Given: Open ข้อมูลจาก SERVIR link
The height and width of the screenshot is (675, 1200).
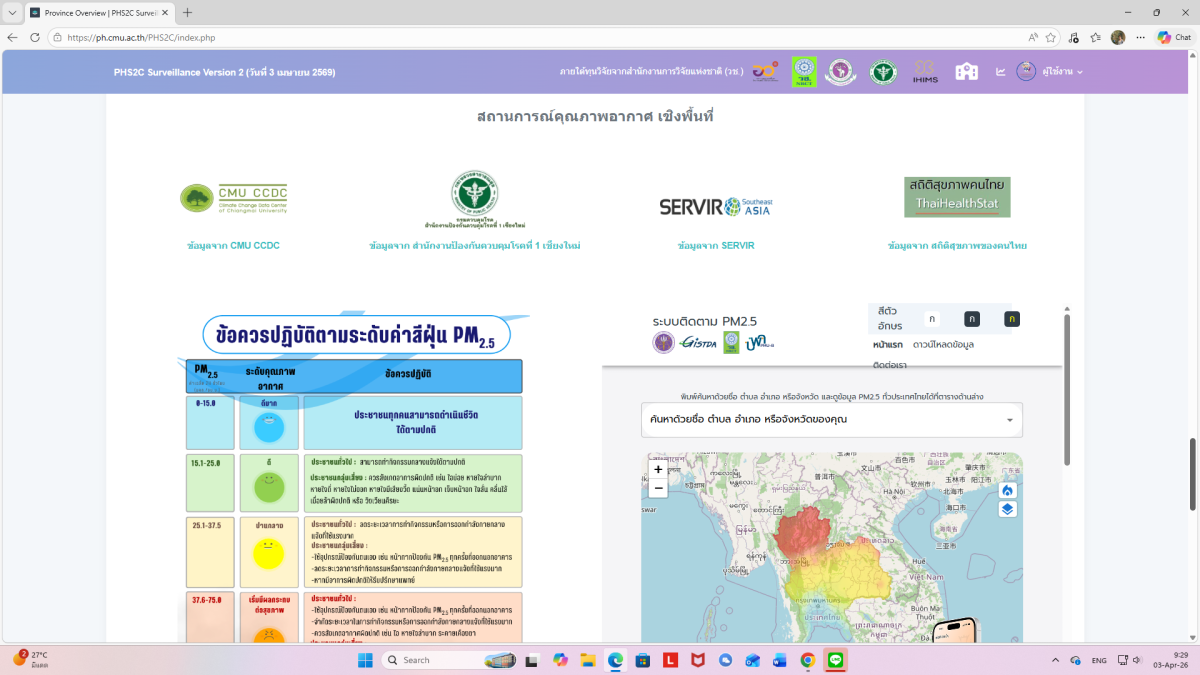Looking at the screenshot, I should [715, 246].
